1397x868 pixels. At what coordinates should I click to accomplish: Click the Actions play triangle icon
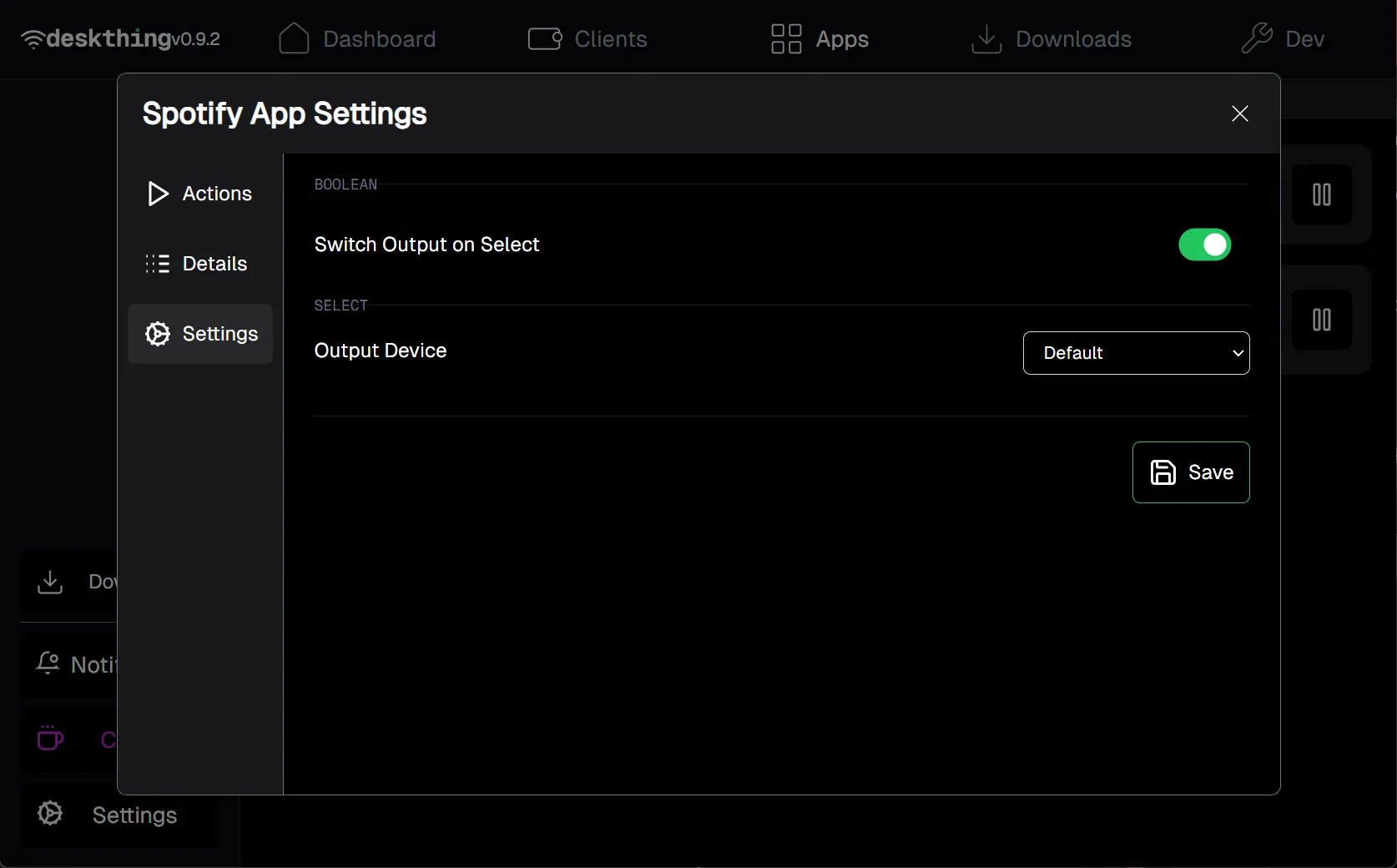pyautogui.click(x=158, y=194)
